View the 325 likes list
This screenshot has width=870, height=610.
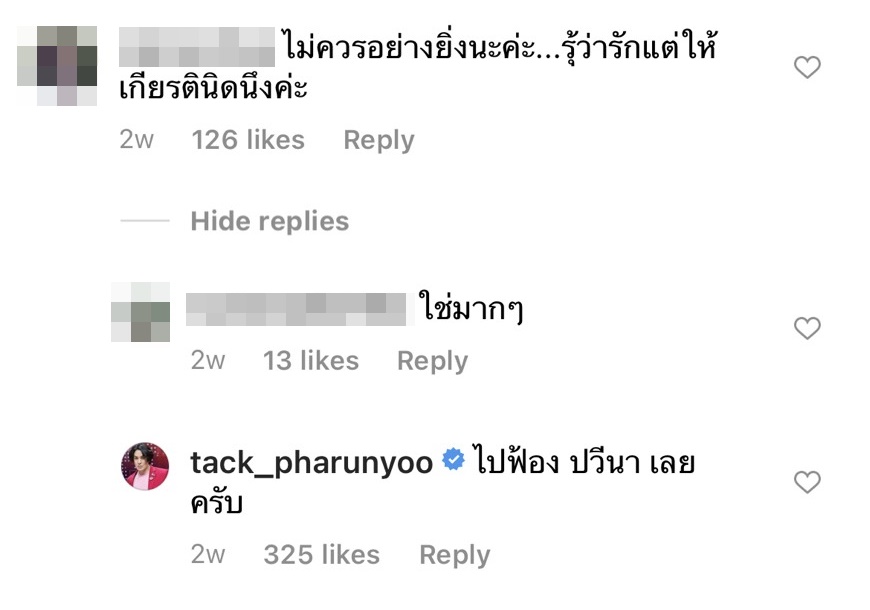coord(321,554)
